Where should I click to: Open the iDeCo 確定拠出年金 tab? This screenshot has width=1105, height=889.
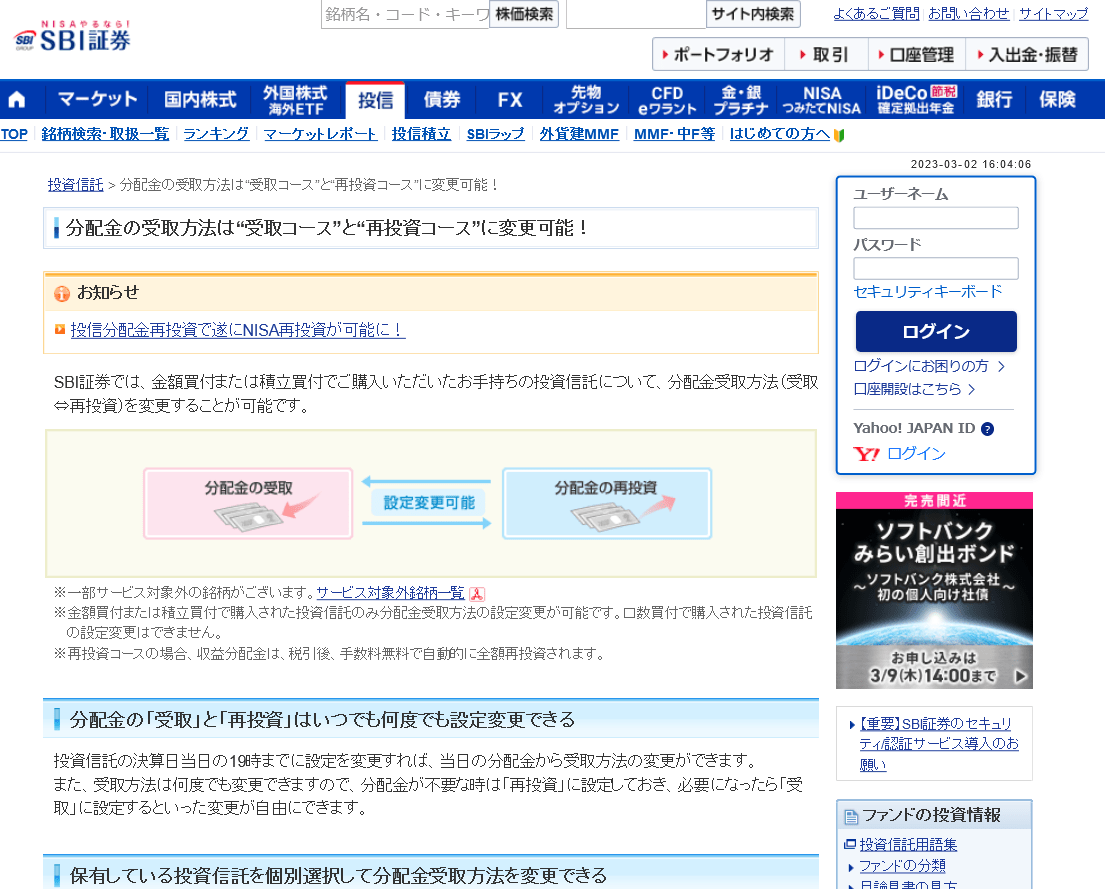pyautogui.click(x=912, y=99)
